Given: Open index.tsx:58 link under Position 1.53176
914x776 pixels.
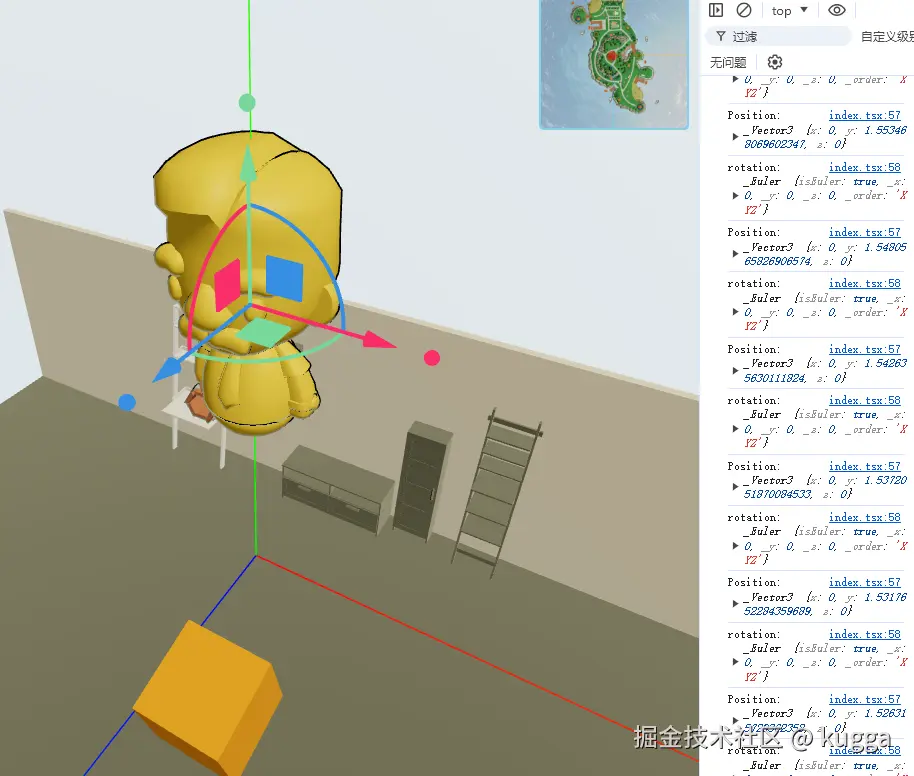Looking at the screenshot, I should tap(864, 634).
